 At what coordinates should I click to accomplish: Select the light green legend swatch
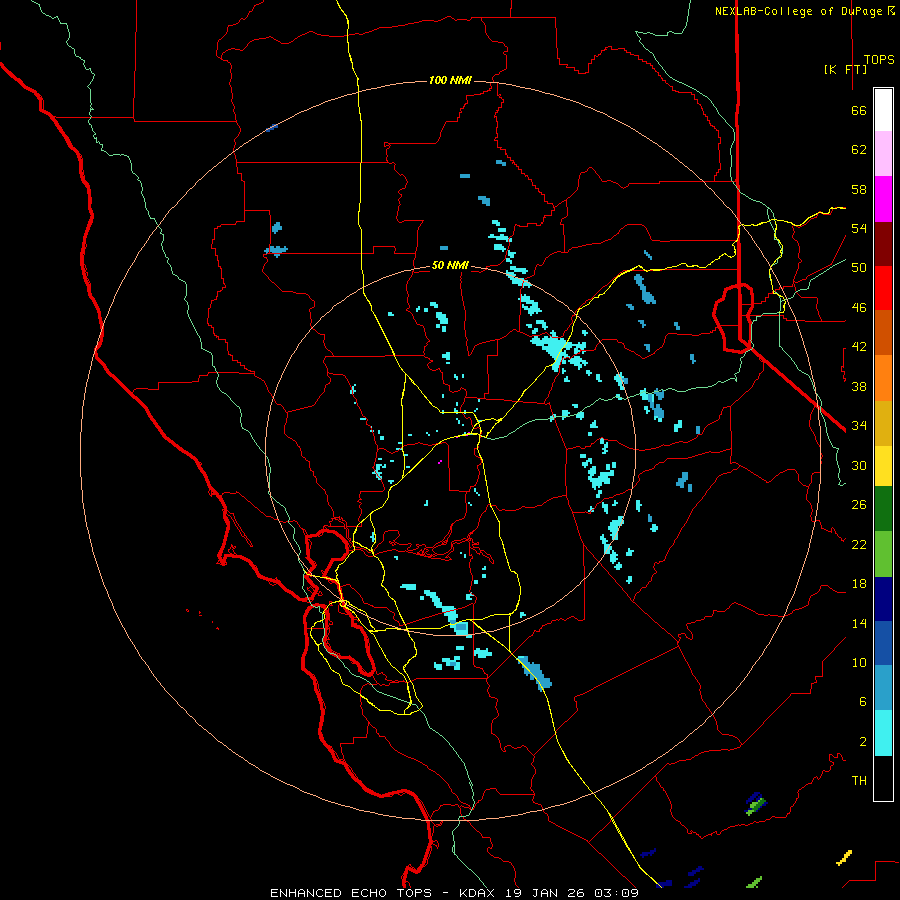point(883,554)
